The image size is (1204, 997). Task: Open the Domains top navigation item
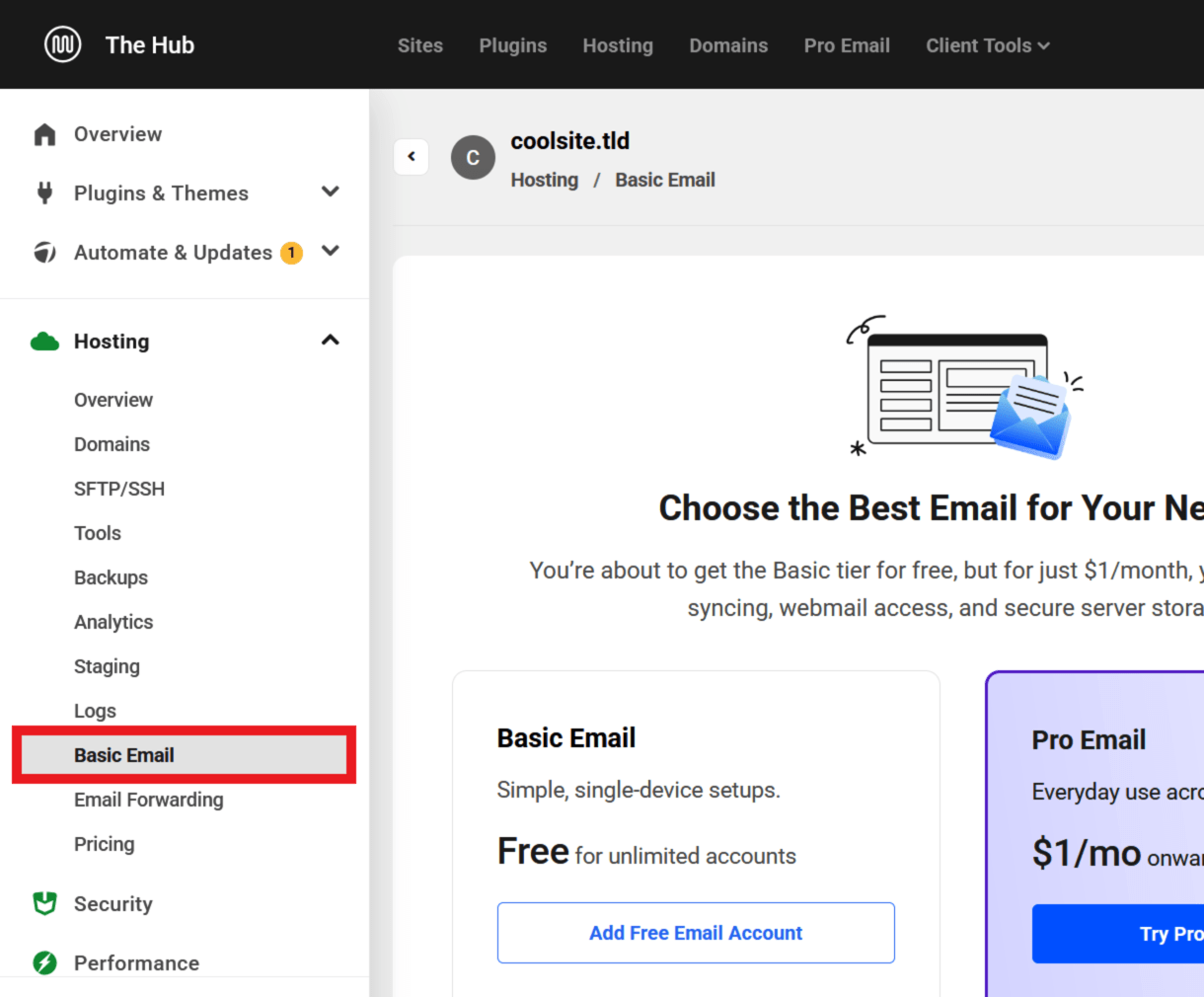pos(728,45)
